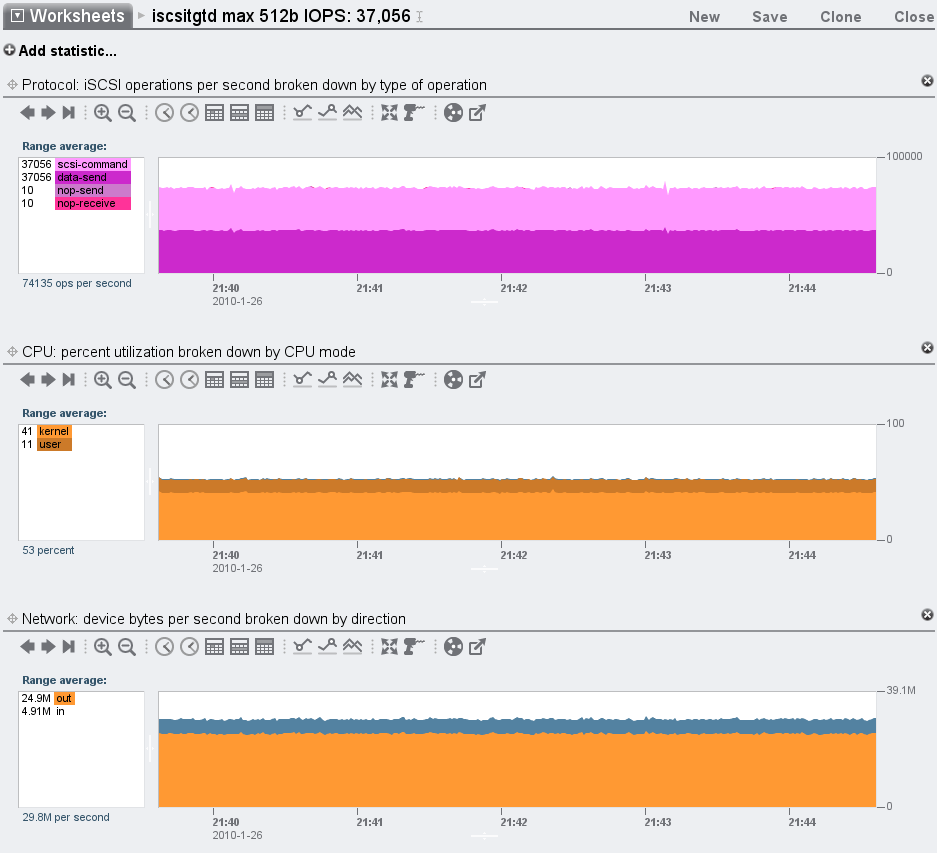The image size is (937, 853).
Task: Select the scsi-command color legend entry
Action: pos(92,164)
